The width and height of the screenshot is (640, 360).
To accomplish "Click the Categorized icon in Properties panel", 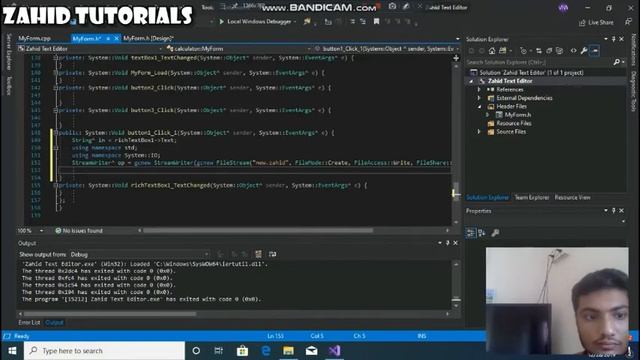I will tap(471, 233).
